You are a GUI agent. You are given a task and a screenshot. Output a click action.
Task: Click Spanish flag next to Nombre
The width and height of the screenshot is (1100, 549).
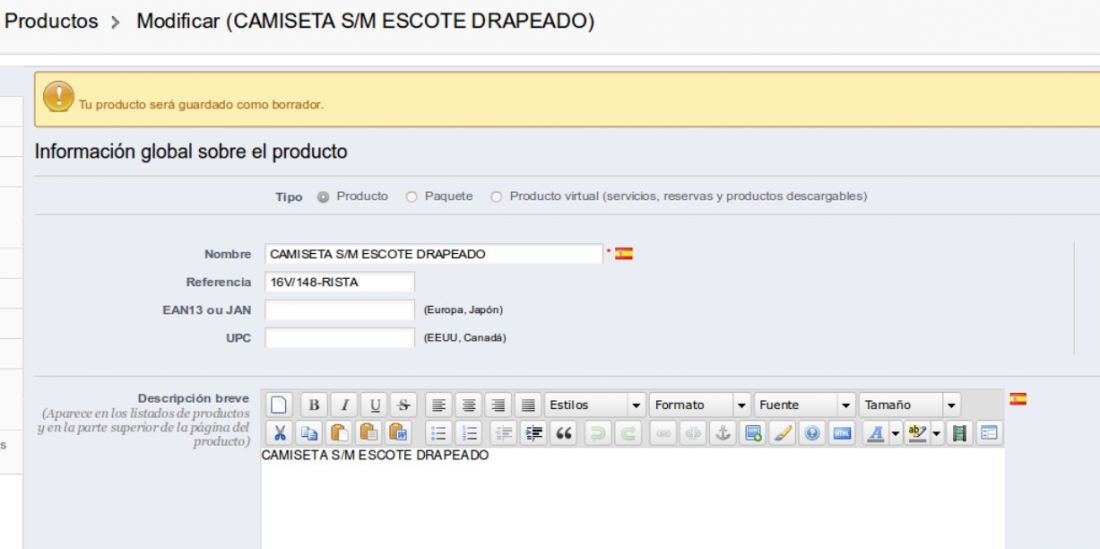coord(624,254)
